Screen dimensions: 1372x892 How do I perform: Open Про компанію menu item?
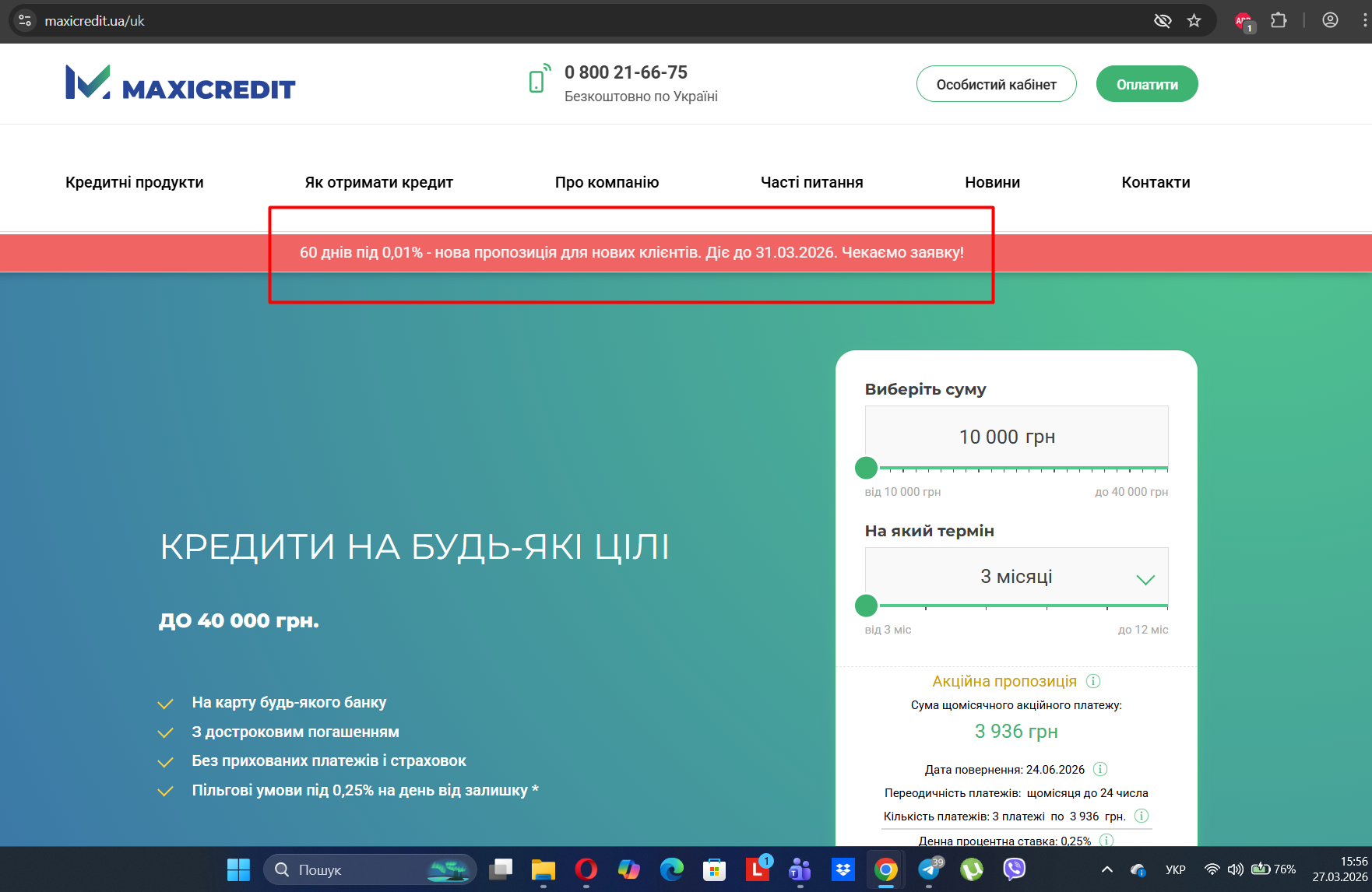click(607, 182)
